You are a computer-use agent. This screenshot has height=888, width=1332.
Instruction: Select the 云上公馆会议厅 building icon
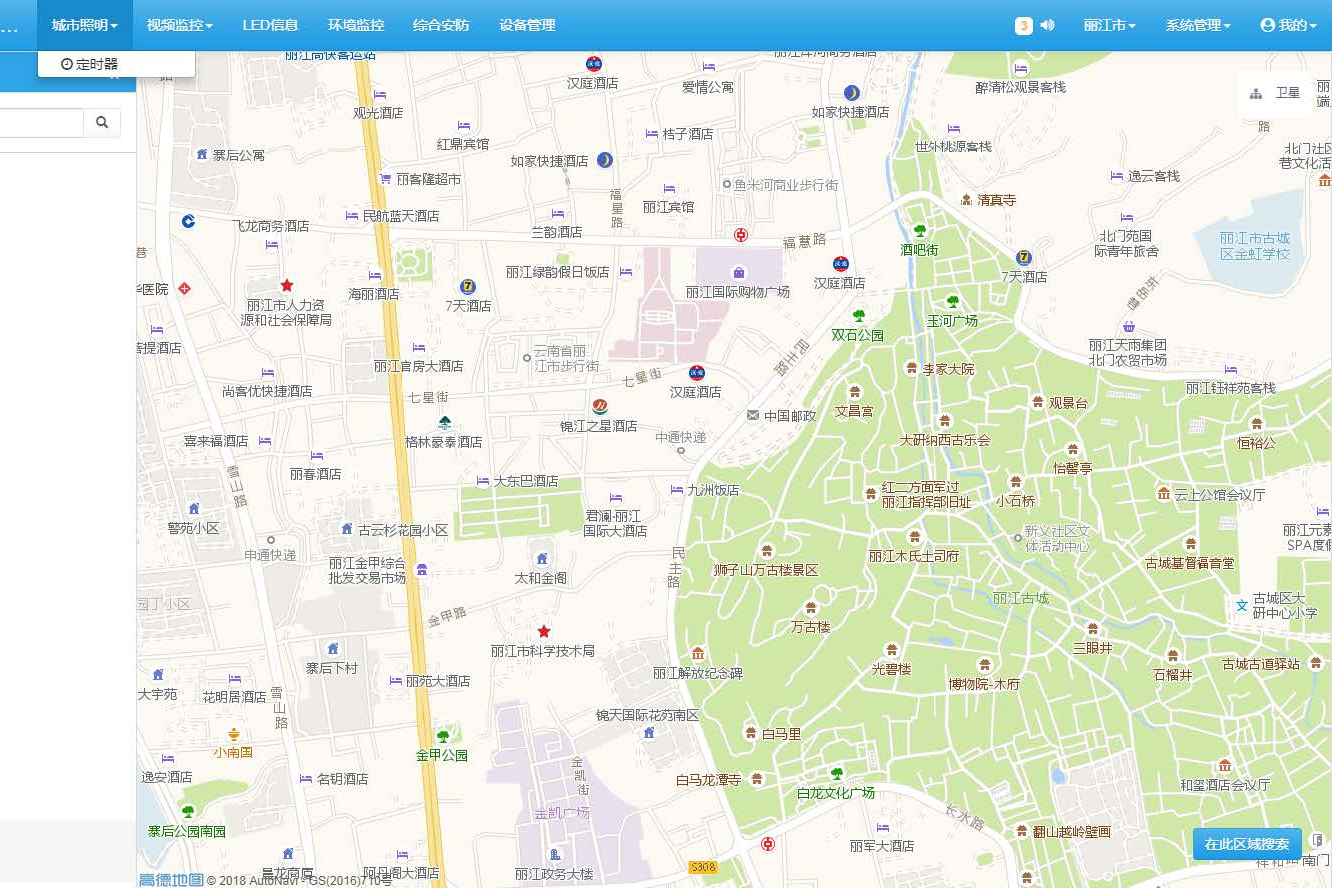click(1163, 493)
